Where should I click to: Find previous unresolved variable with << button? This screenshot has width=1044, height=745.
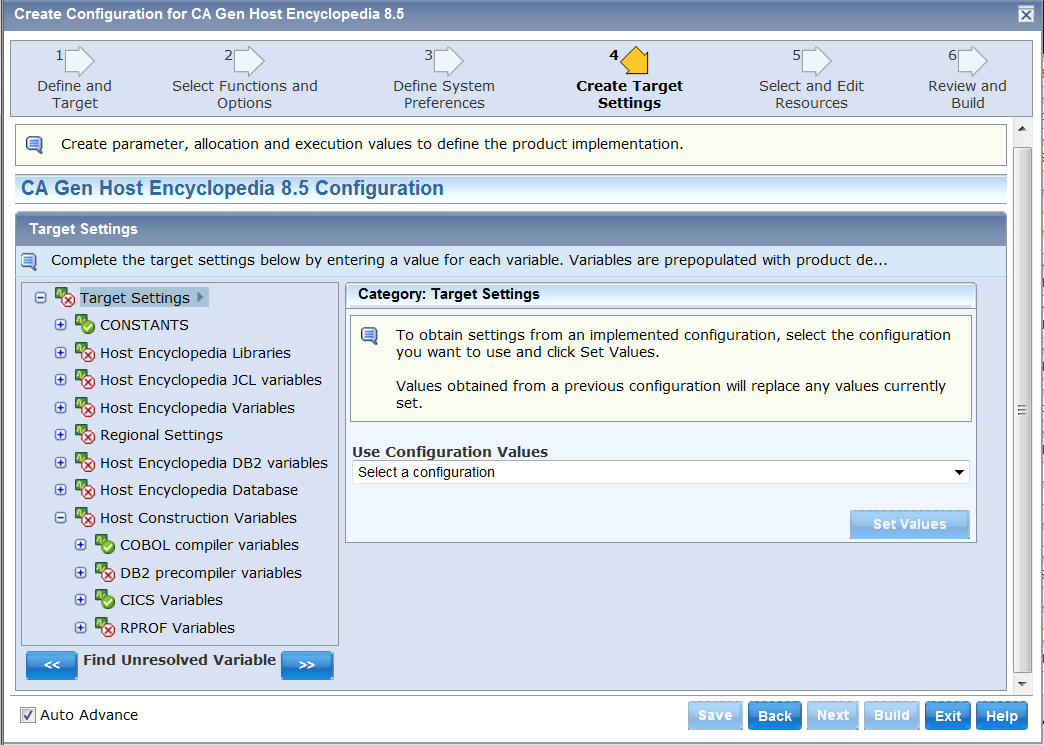(x=52, y=665)
